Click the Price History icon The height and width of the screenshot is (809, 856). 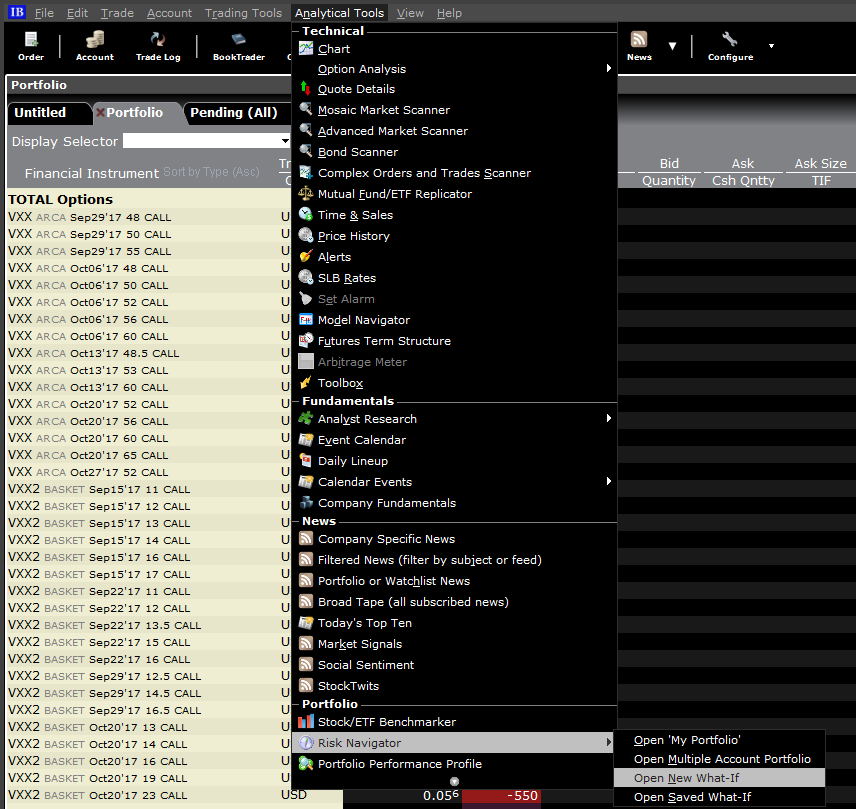coord(306,235)
